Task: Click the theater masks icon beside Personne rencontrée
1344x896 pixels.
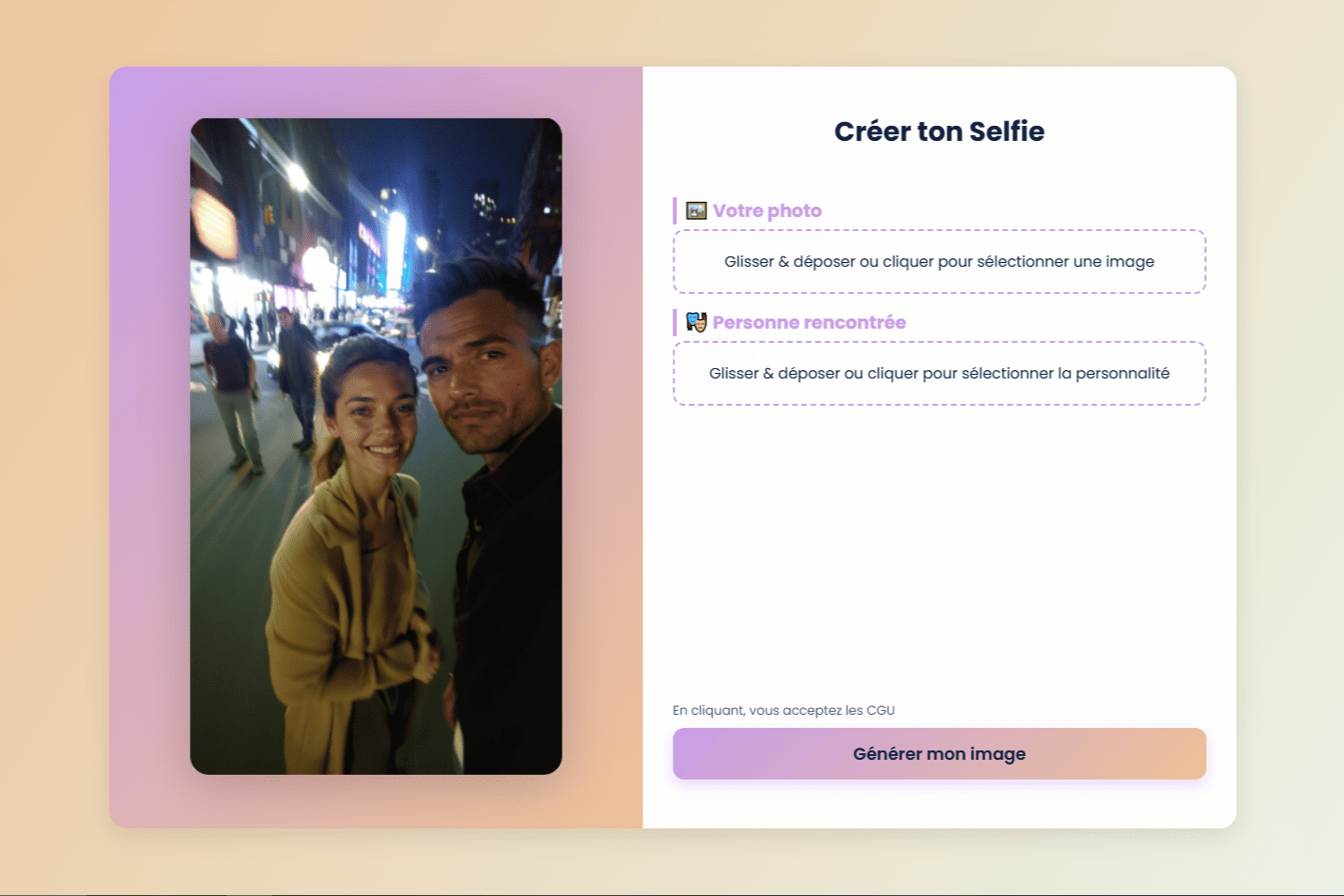Action: pos(696,322)
